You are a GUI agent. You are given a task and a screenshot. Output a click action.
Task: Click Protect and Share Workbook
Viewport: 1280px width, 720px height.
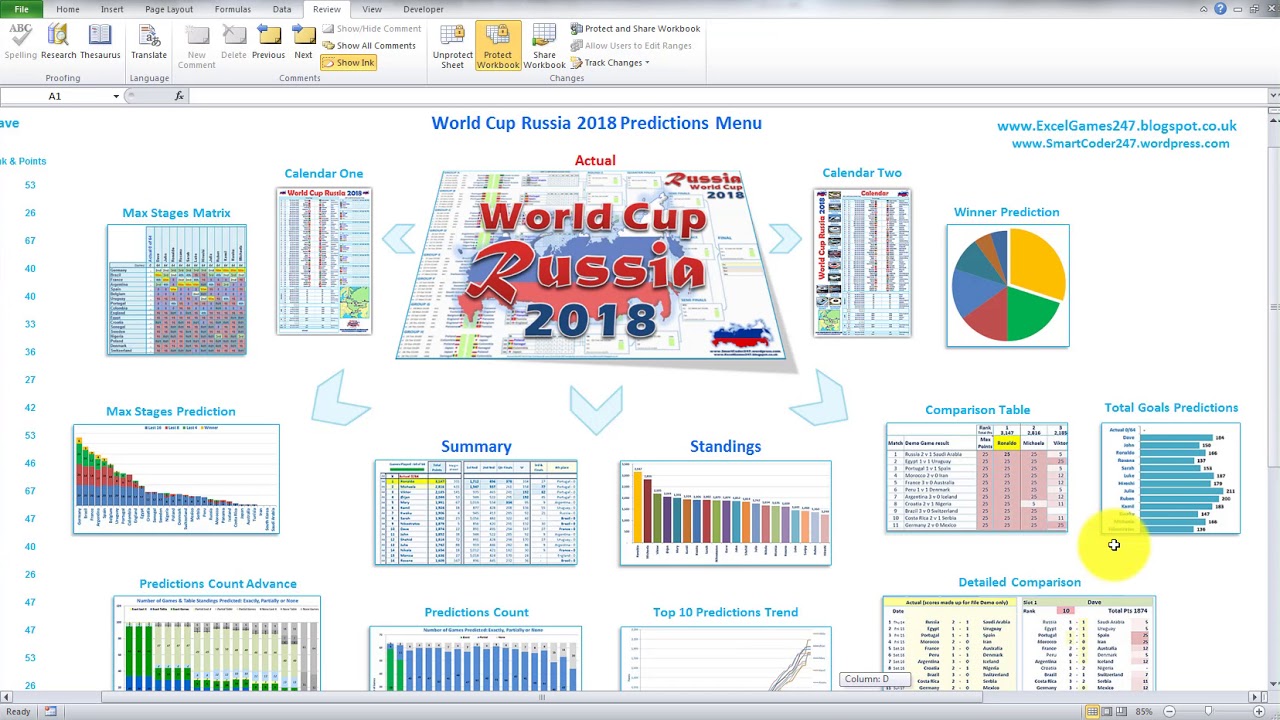[635, 29]
